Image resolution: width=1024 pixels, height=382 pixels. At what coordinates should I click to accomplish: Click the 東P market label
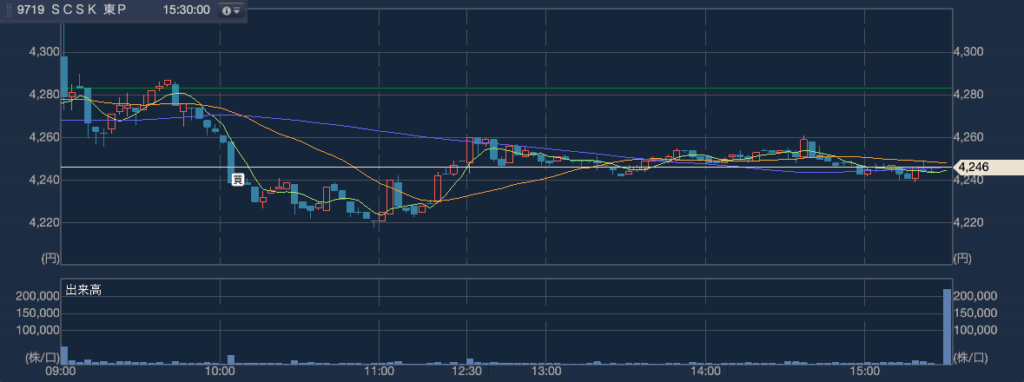115,10
